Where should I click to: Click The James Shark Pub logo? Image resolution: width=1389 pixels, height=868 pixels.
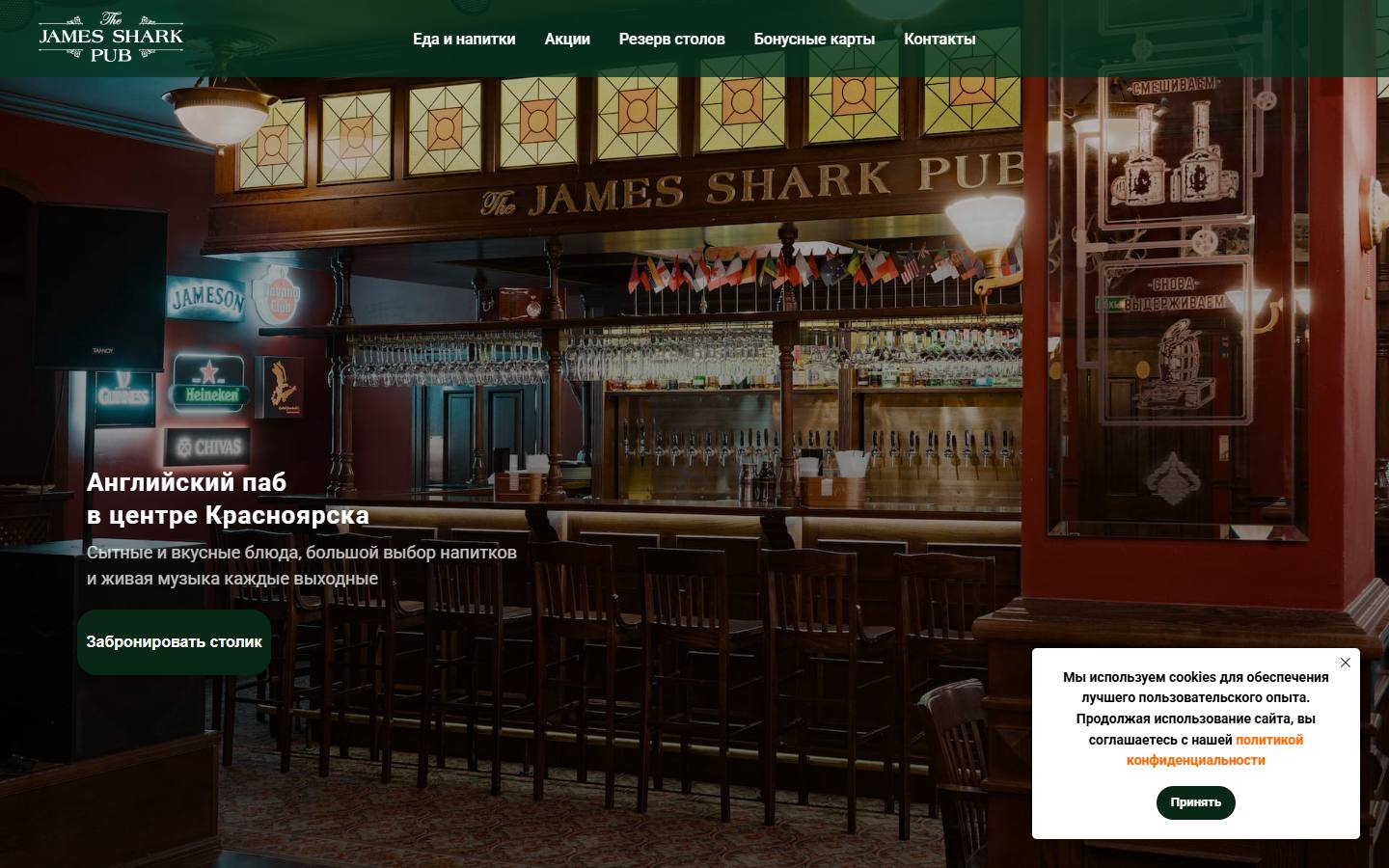point(111,38)
